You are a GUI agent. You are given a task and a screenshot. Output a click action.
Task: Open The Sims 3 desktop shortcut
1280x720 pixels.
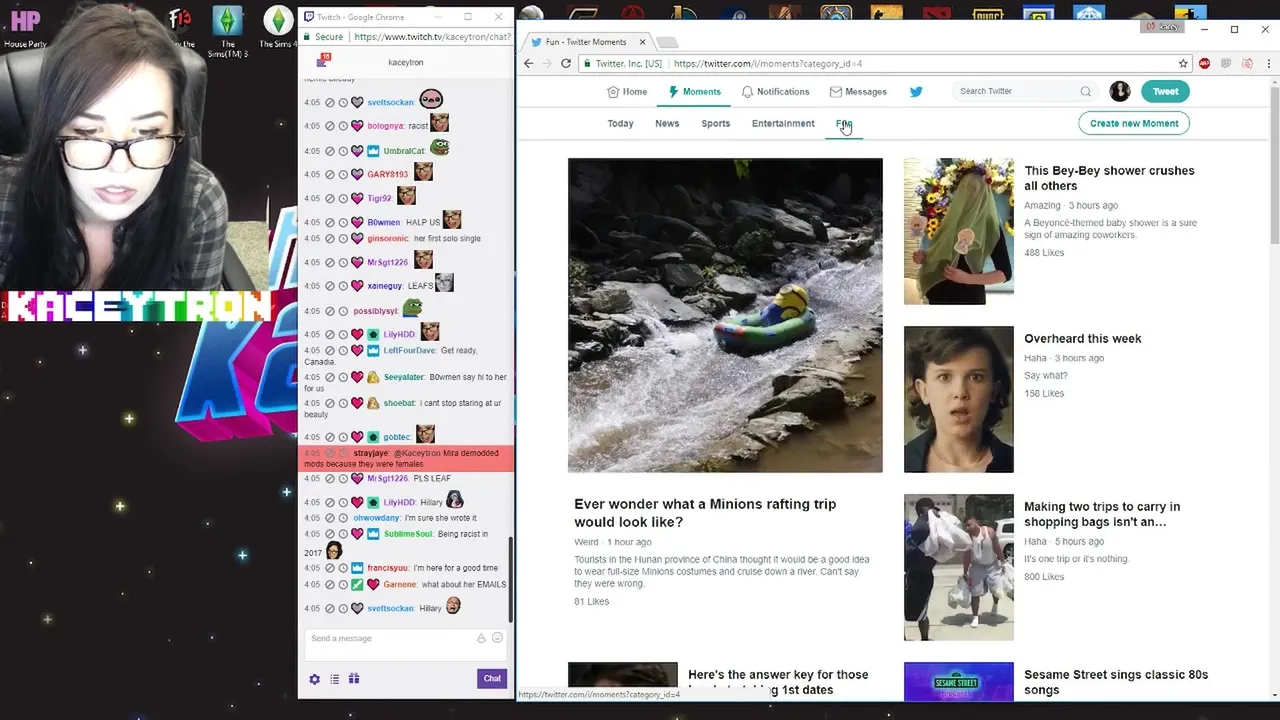228,30
